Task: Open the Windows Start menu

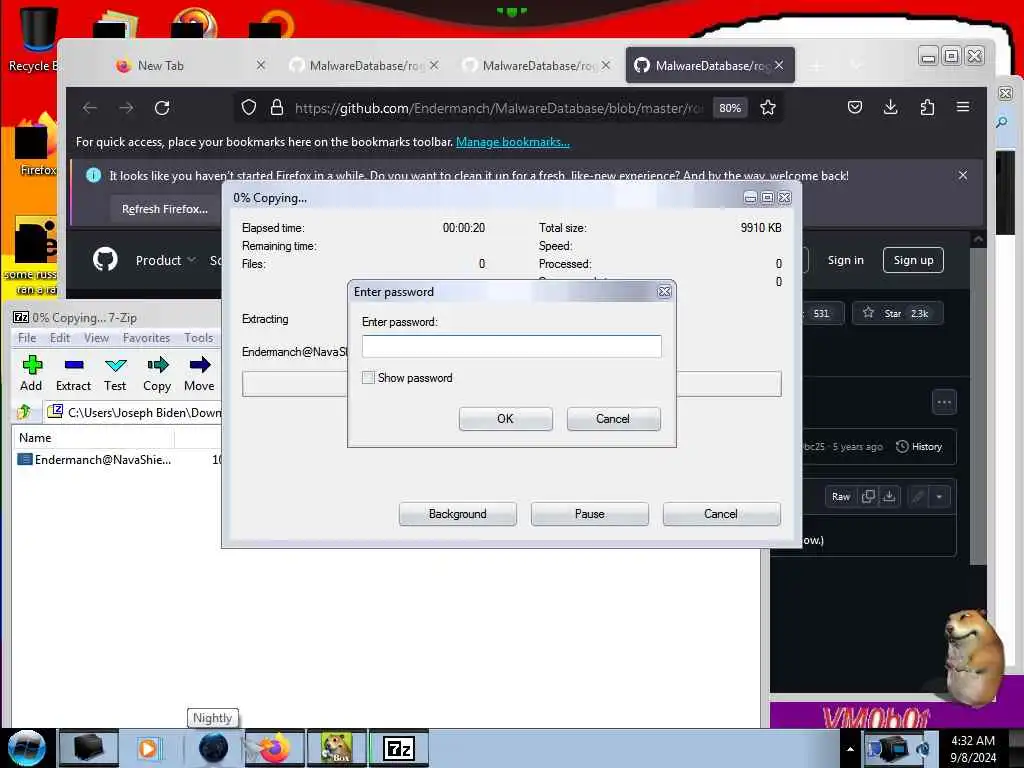Action: coord(25,748)
